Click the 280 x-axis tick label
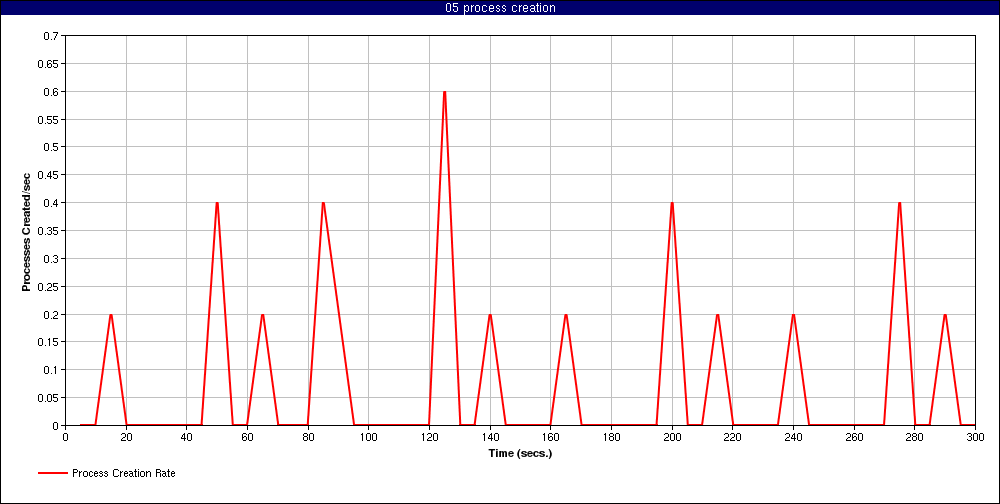The width and height of the screenshot is (1000, 504). coord(915,437)
